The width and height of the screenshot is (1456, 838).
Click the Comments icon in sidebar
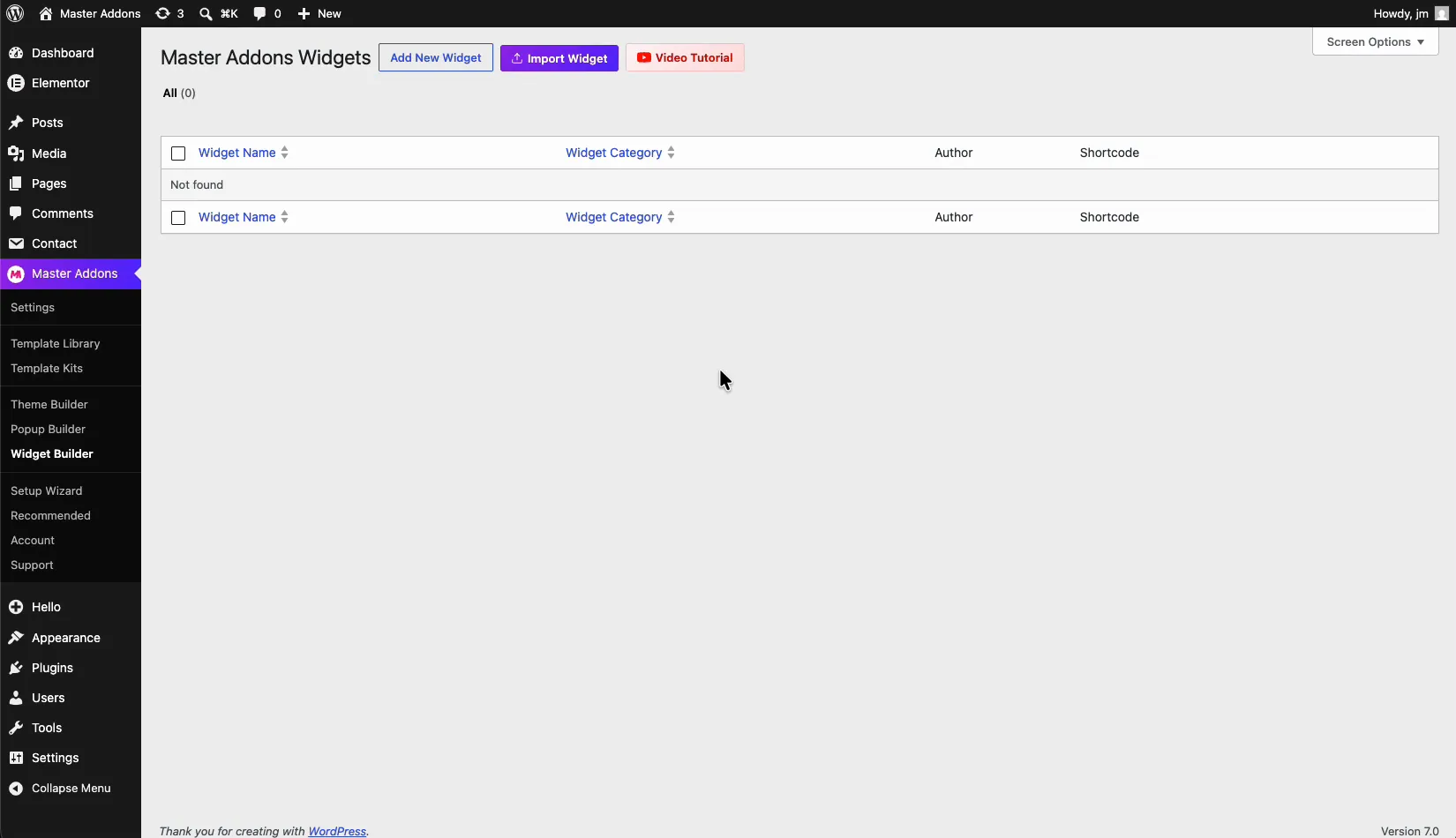tap(16, 213)
